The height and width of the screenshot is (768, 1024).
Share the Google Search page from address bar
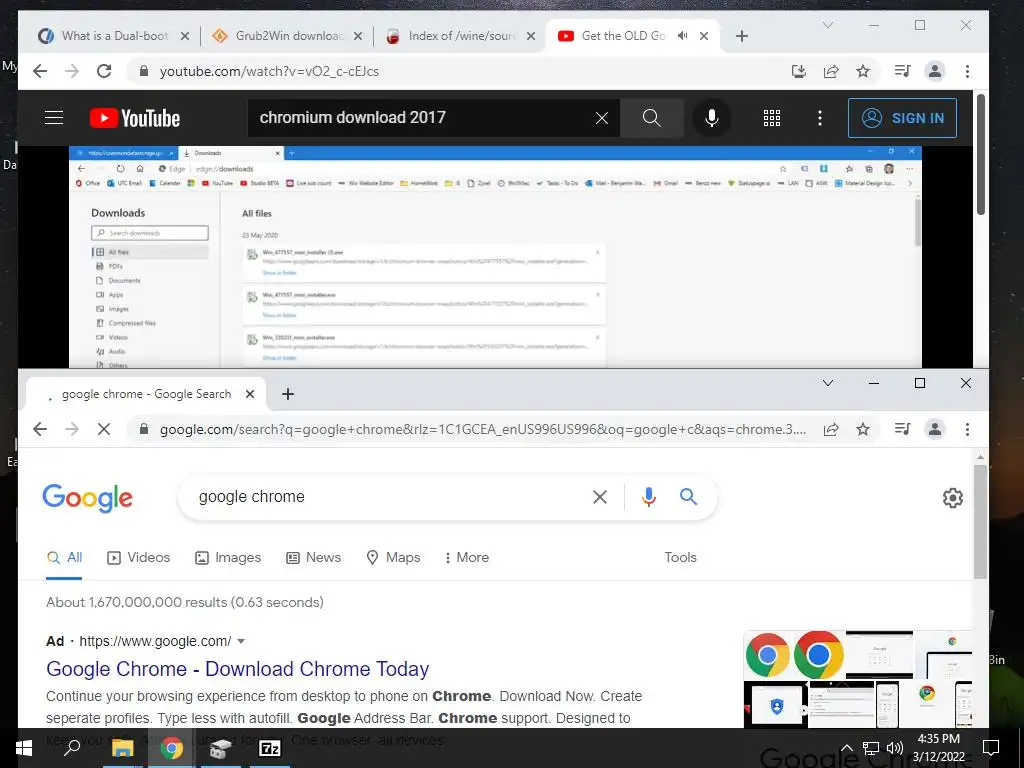[x=831, y=429]
